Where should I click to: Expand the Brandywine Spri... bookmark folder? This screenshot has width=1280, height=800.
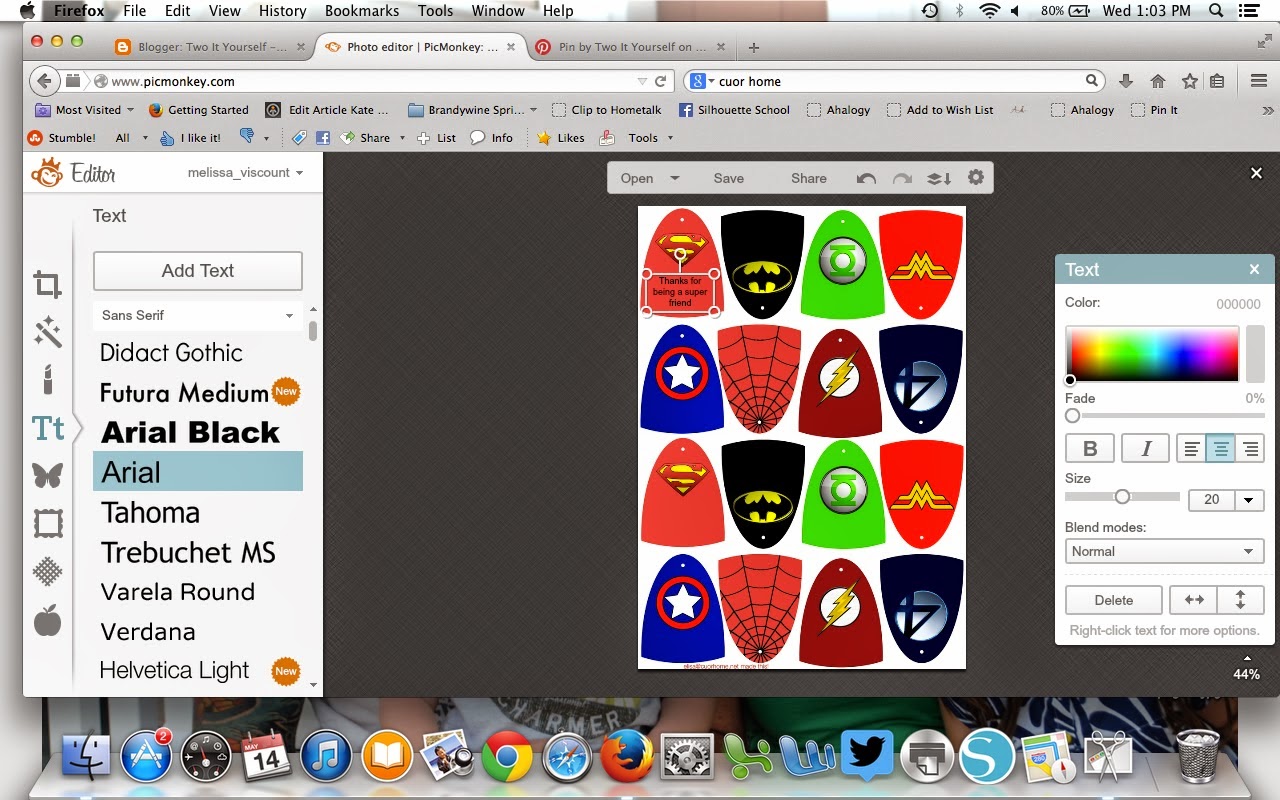pos(471,110)
